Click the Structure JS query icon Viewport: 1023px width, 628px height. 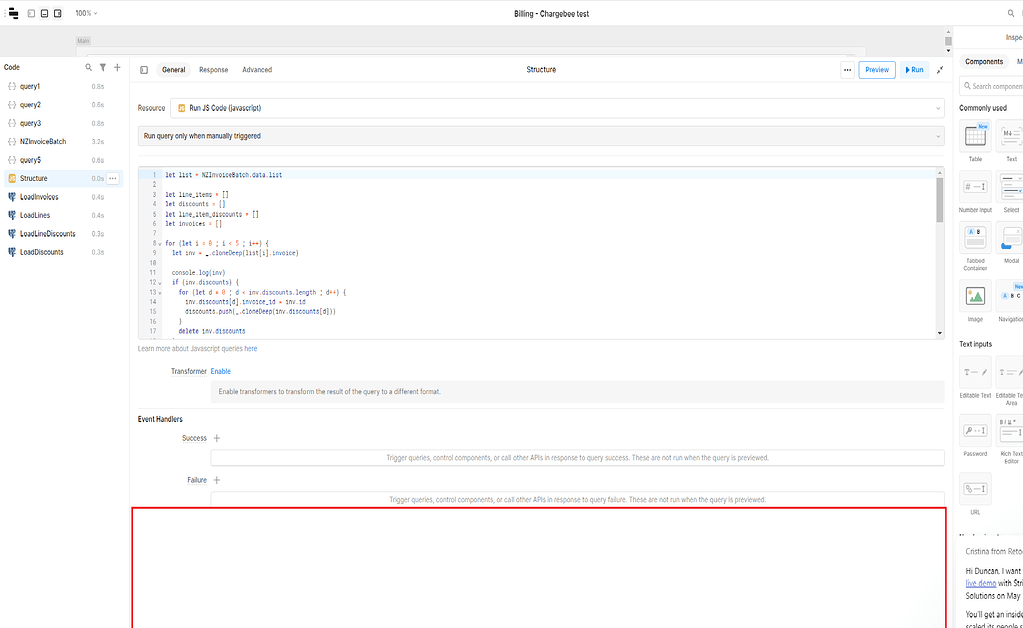point(12,178)
